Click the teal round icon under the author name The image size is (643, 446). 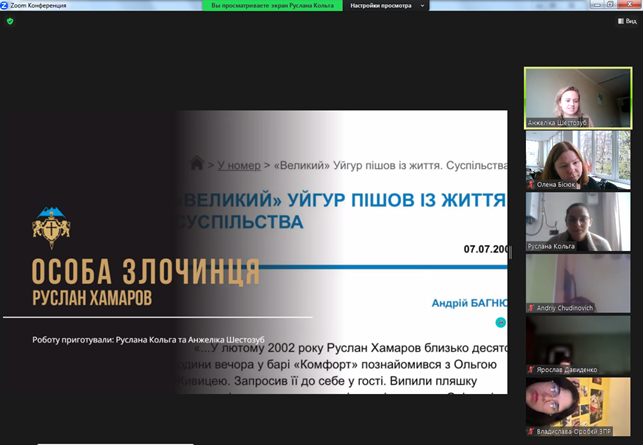[x=500, y=323]
